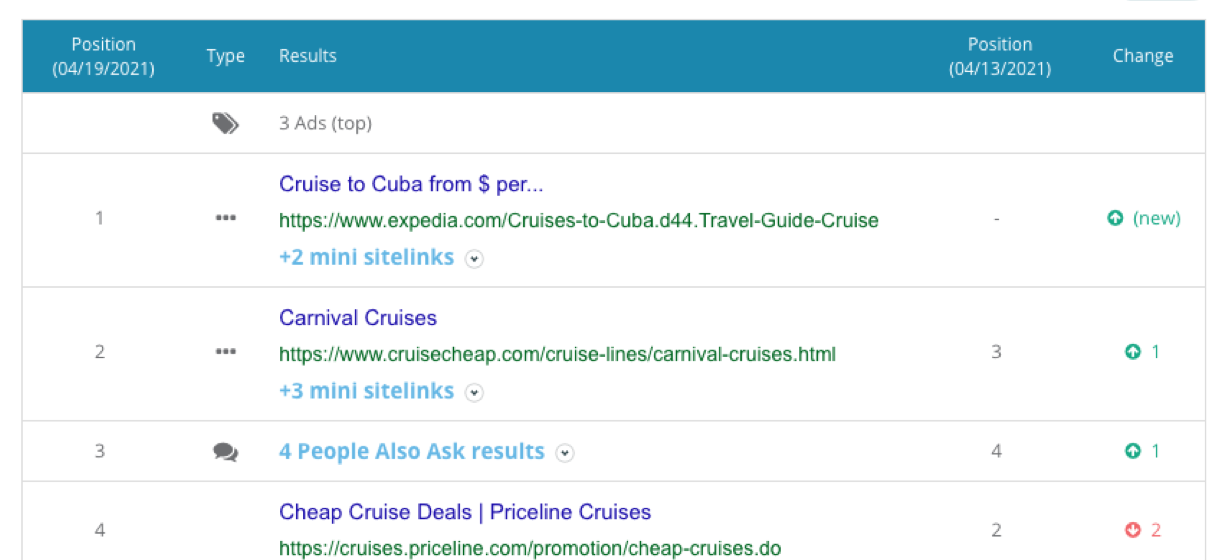Expand the People Also Ask results chevron

tap(565, 453)
